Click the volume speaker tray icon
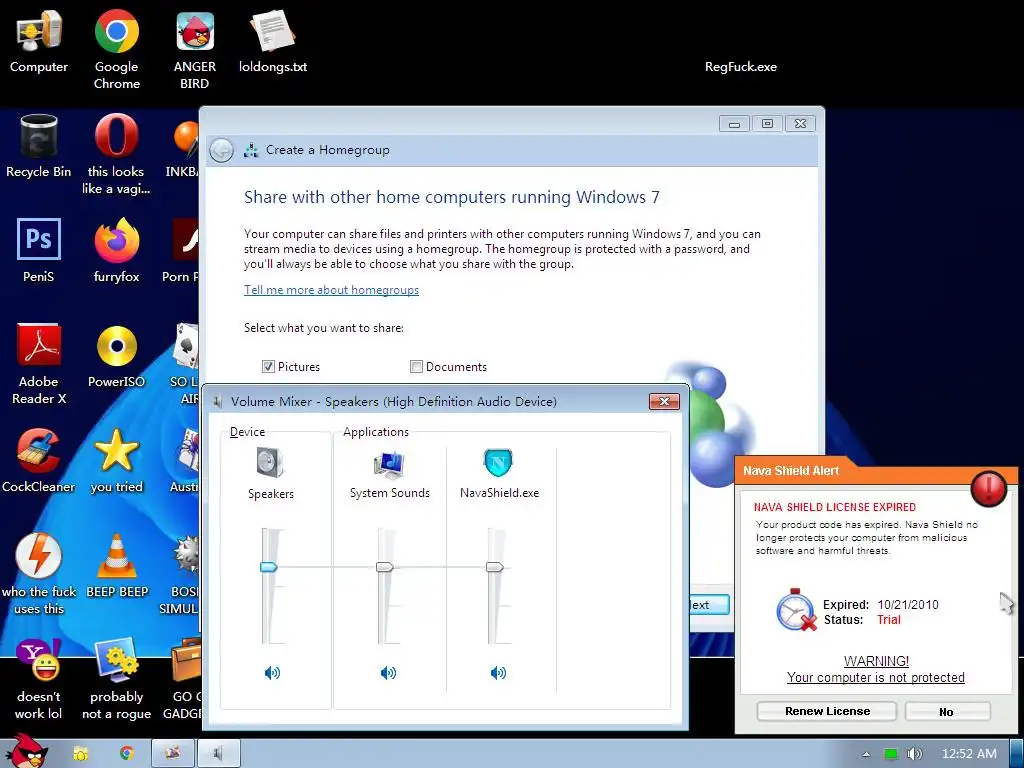 915,754
